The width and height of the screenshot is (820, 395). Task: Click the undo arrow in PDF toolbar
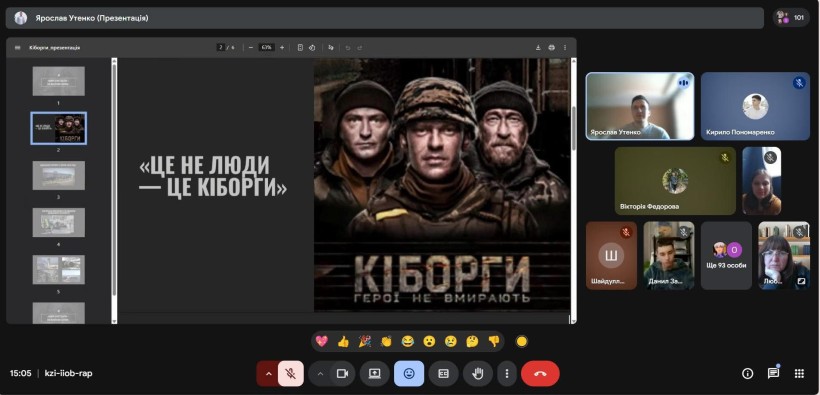pos(348,48)
